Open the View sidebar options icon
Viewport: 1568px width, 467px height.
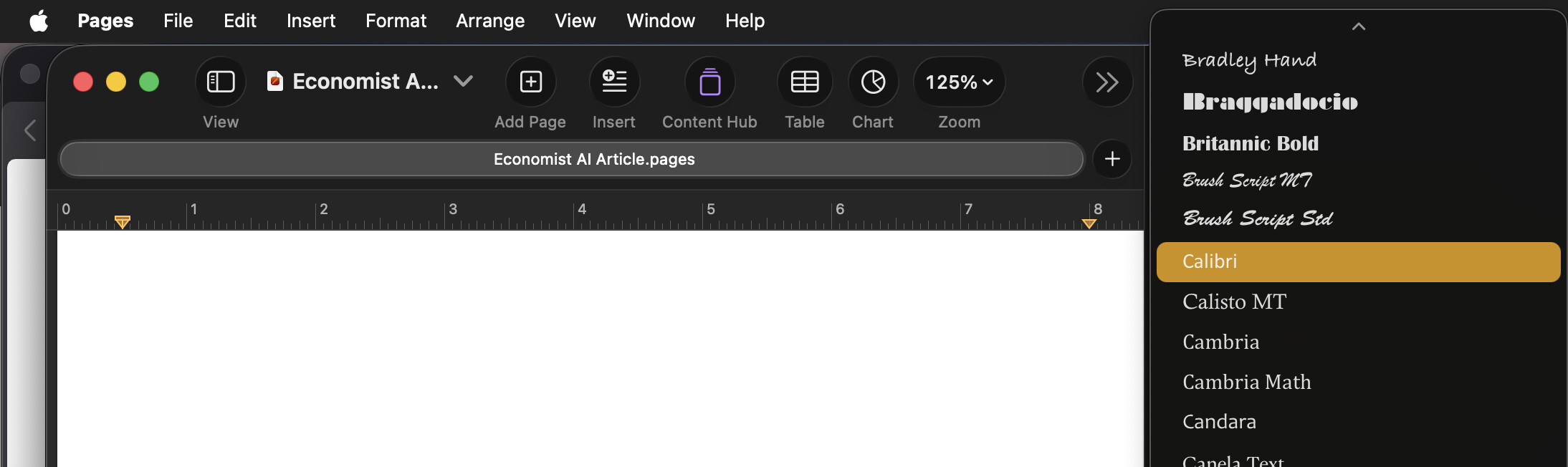(221, 82)
